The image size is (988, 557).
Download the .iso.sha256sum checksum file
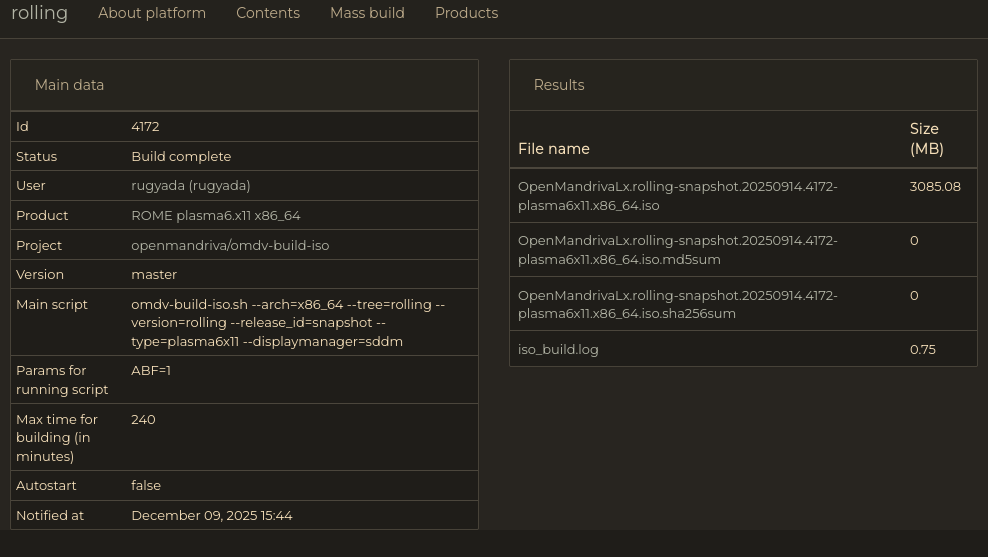(x=677, y=304)
